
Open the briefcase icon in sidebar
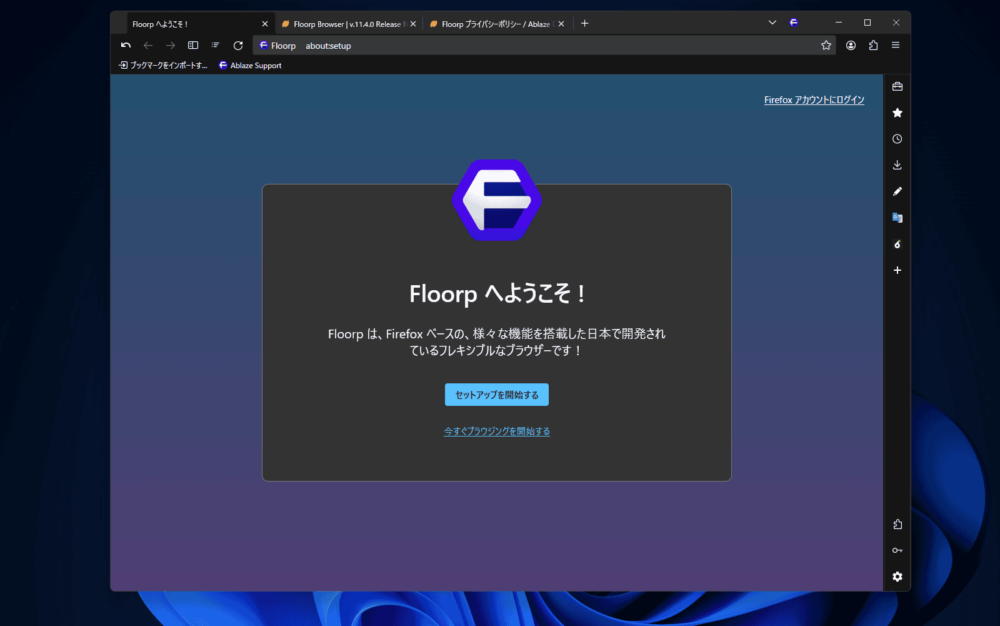897,86
